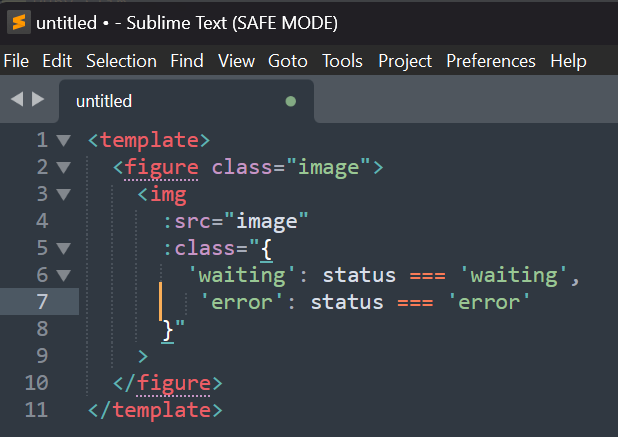The width and height of the screenshot is (618, 437).
Task: Click the 'waiting' key on line 6
Action: 242,275
